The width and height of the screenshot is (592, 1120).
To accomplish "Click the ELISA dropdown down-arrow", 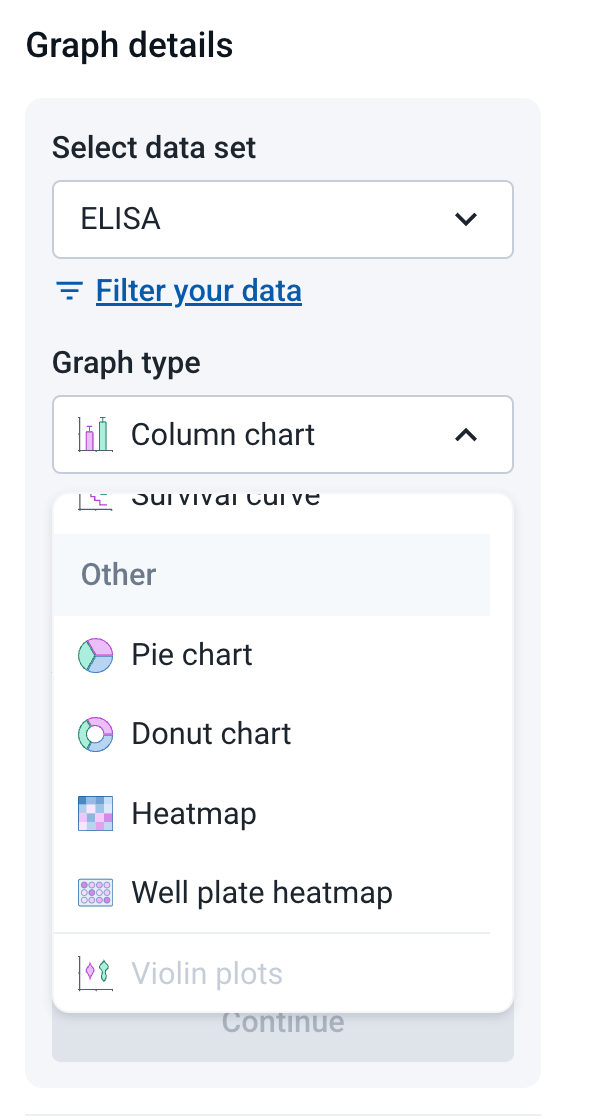I will tap(466, 219).
